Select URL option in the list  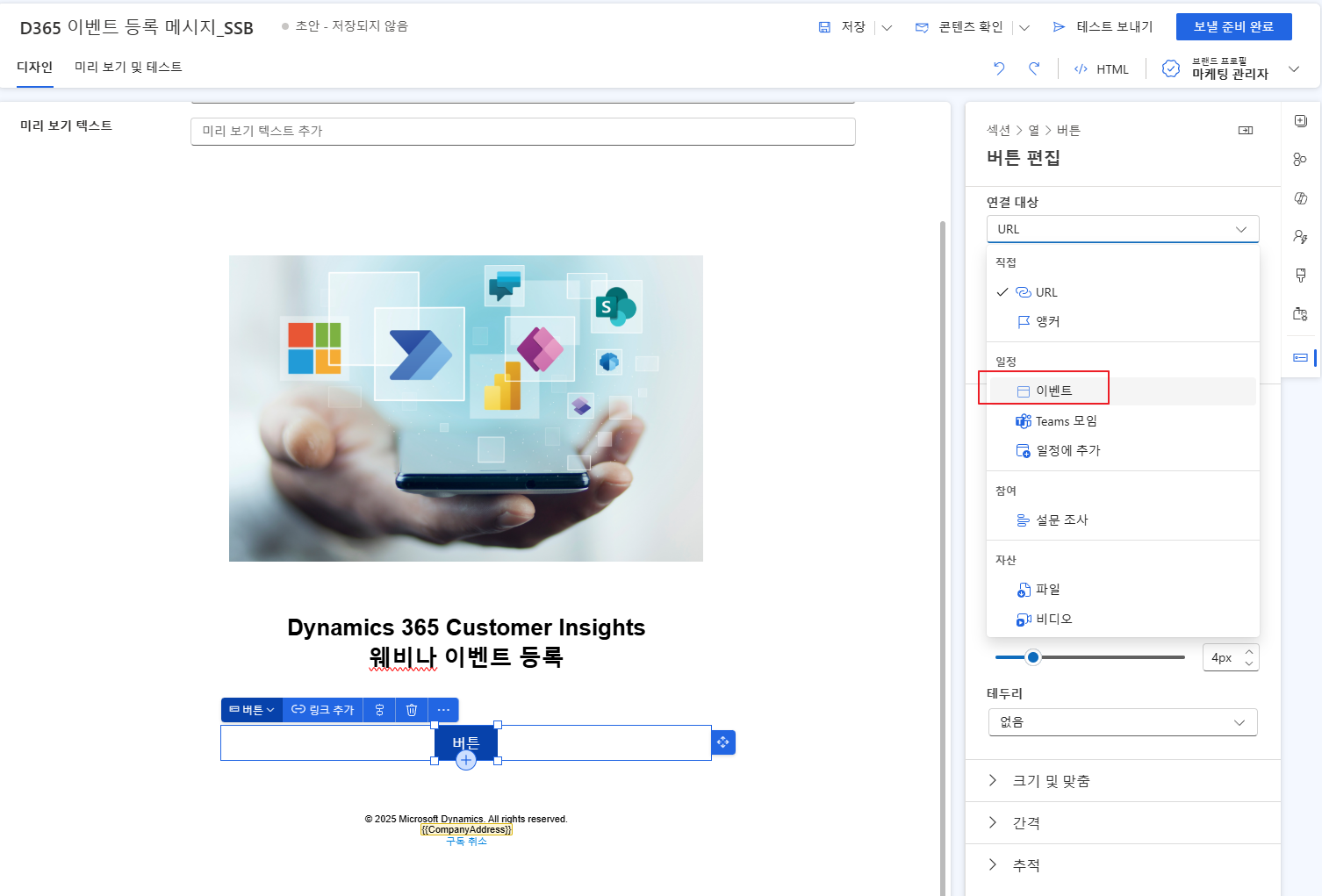(1123, 292)
